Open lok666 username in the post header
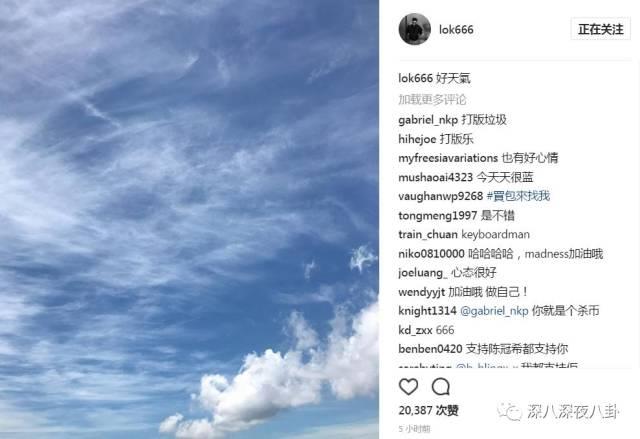Screen dimensions: 640x439 pyautogui.click(x=456, y=30)
